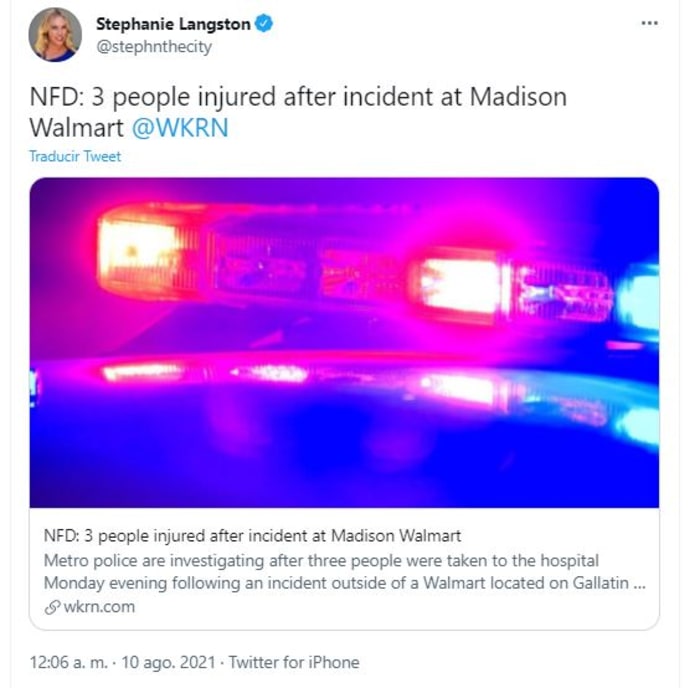Click Traducir Tweet to translate
700x688 pixels.
click(75, 156)
